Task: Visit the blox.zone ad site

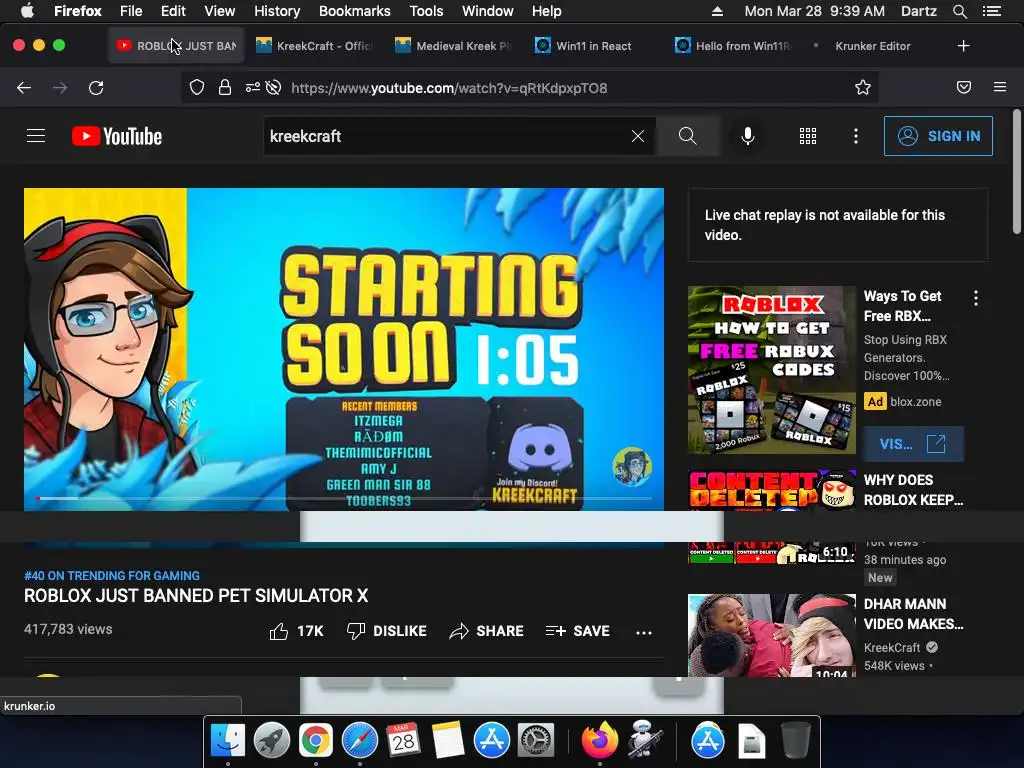Action: click(x=913, y=444)
